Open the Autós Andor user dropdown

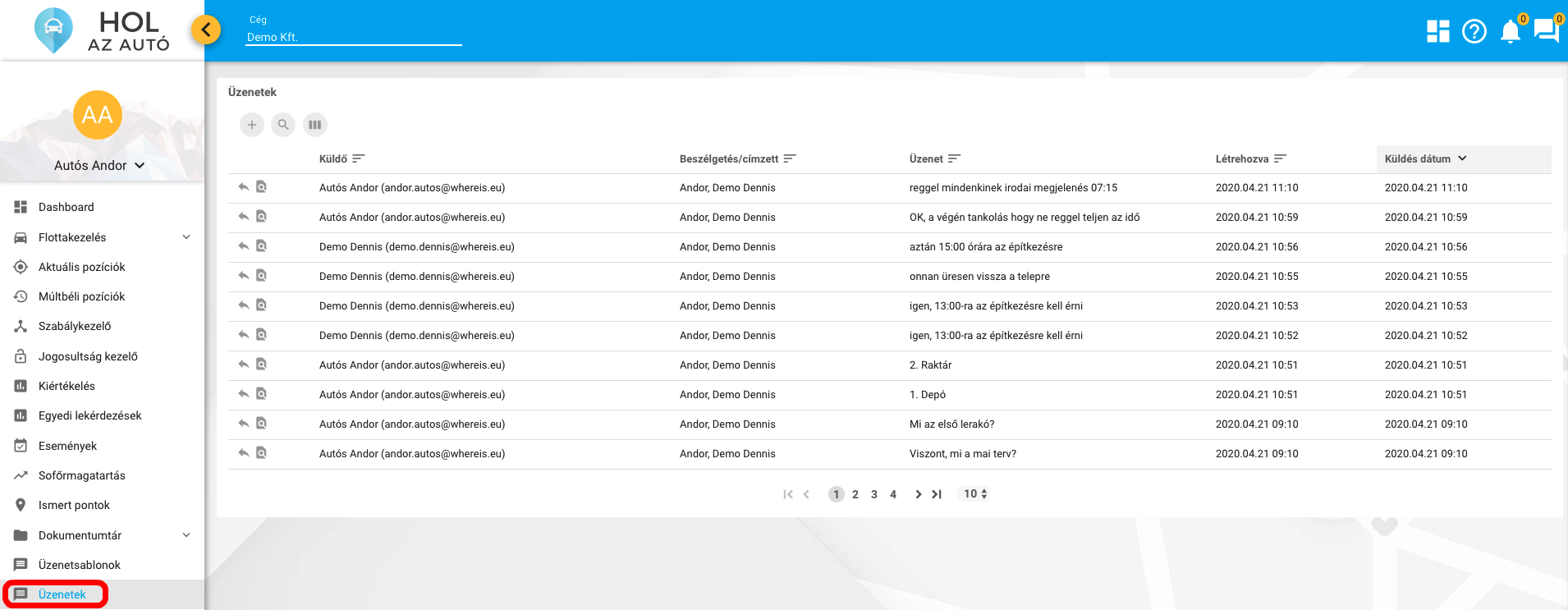click(99, 166)
